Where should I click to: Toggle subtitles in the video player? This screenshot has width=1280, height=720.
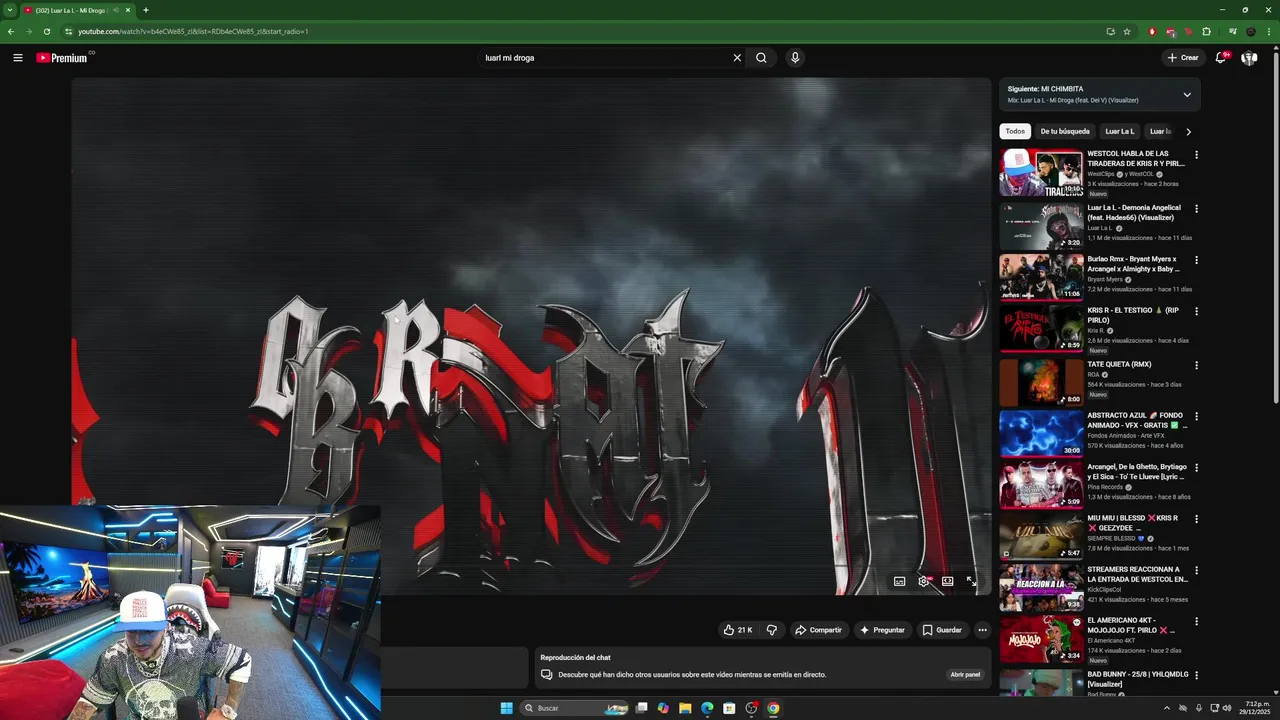pos(899,581)
